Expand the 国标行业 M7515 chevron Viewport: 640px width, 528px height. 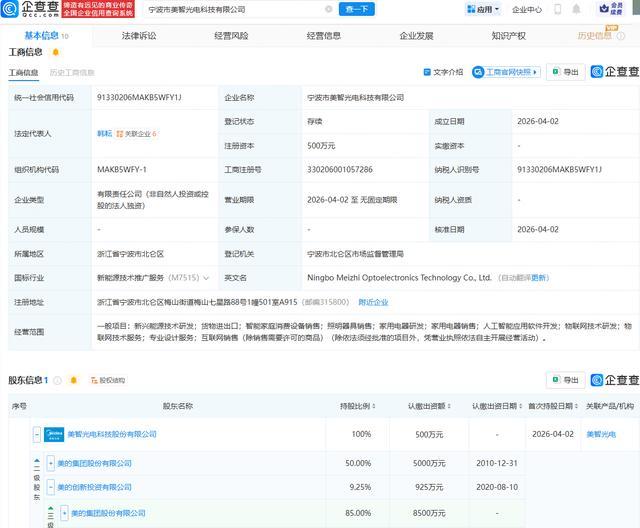[206, 278]
